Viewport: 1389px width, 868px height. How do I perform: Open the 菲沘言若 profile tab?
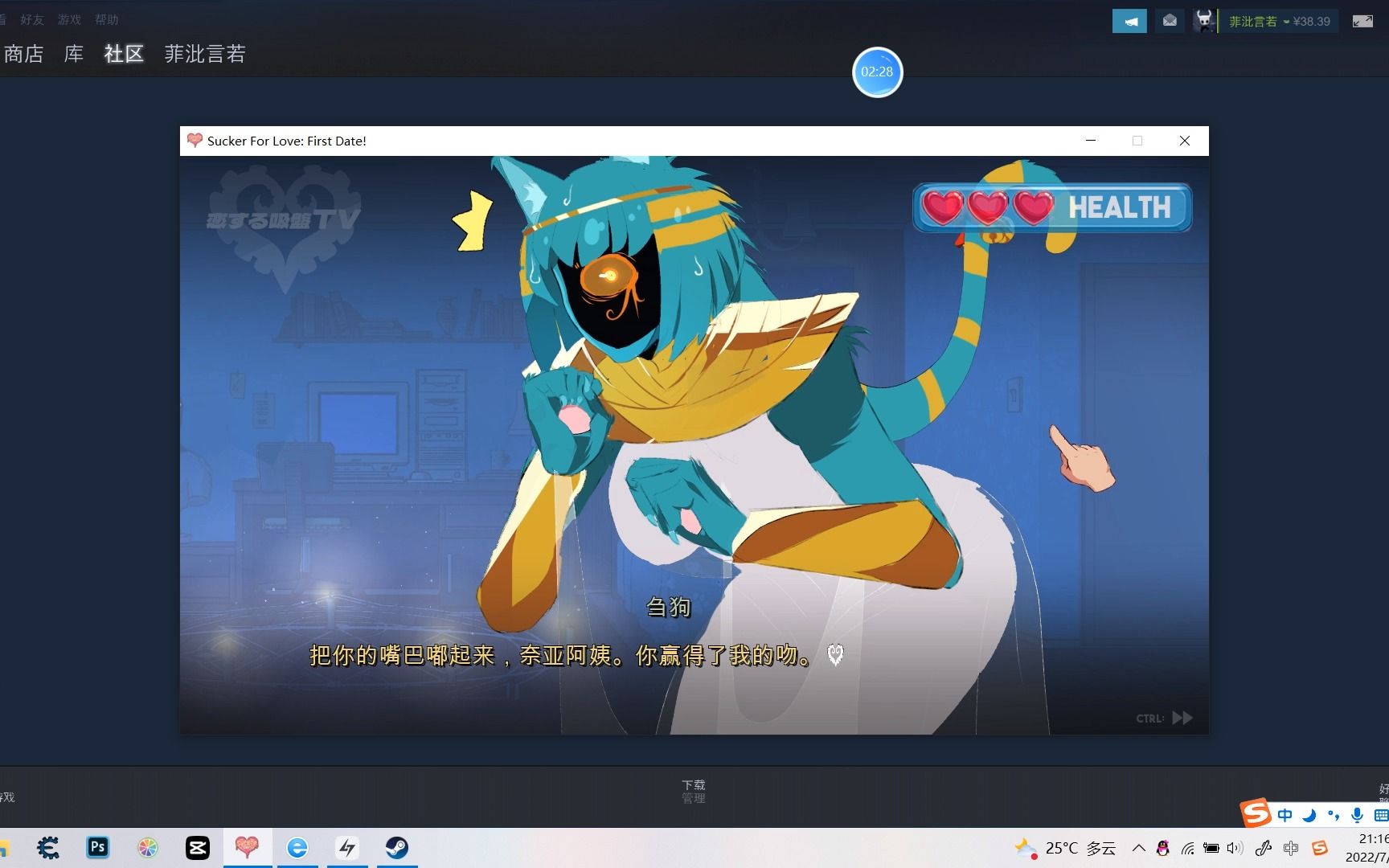[205, 54]
